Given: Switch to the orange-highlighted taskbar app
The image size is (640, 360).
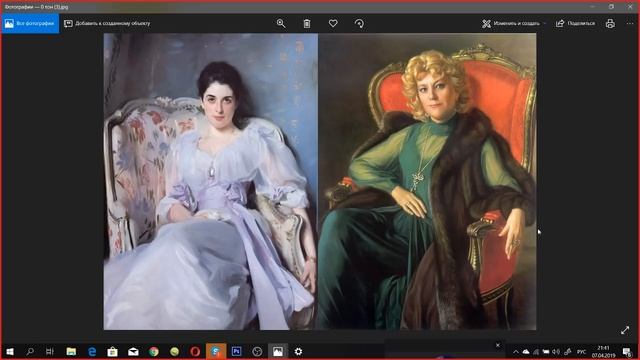Looking at the screenshot, I should click(216, 351).
